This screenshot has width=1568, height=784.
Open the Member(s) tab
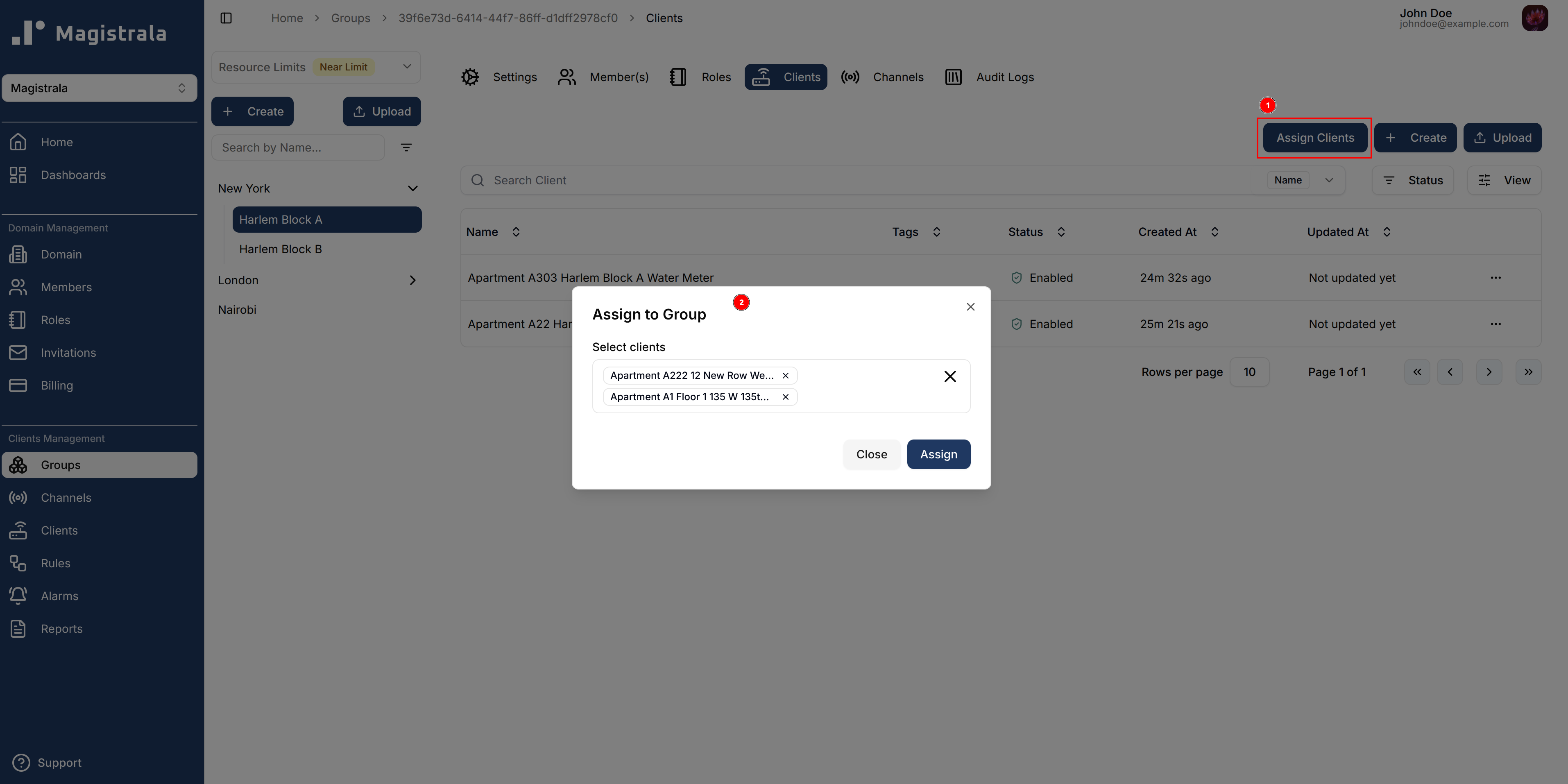(603, 77)
